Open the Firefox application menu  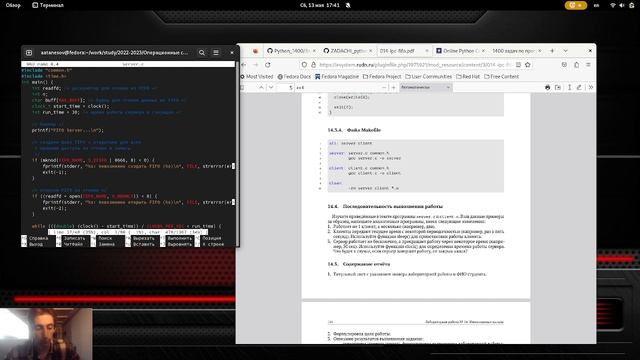(588, 64)
